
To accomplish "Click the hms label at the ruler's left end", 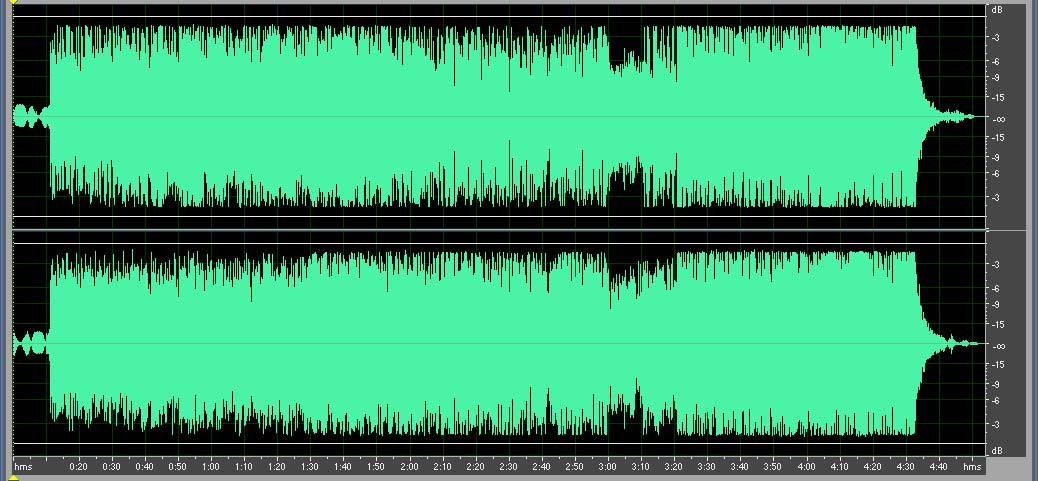I will click(23, 467).
